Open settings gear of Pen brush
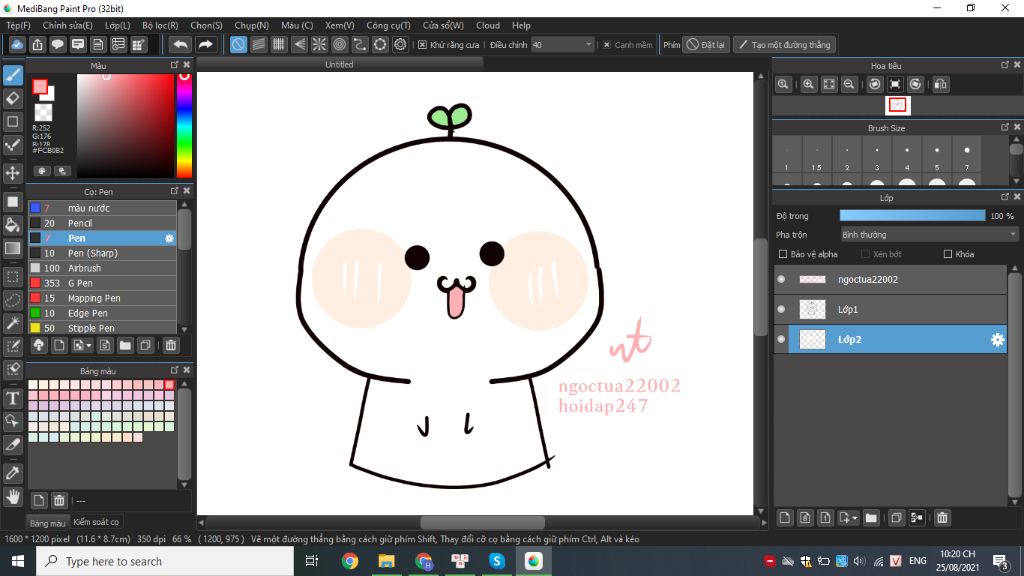The height and width of the screenshot is (576, 1024). [x=169, y=238]
